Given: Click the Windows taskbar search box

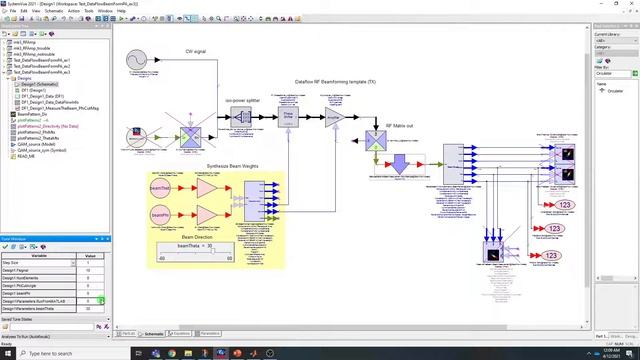Looking at the screenshot, I should [73, 353].
